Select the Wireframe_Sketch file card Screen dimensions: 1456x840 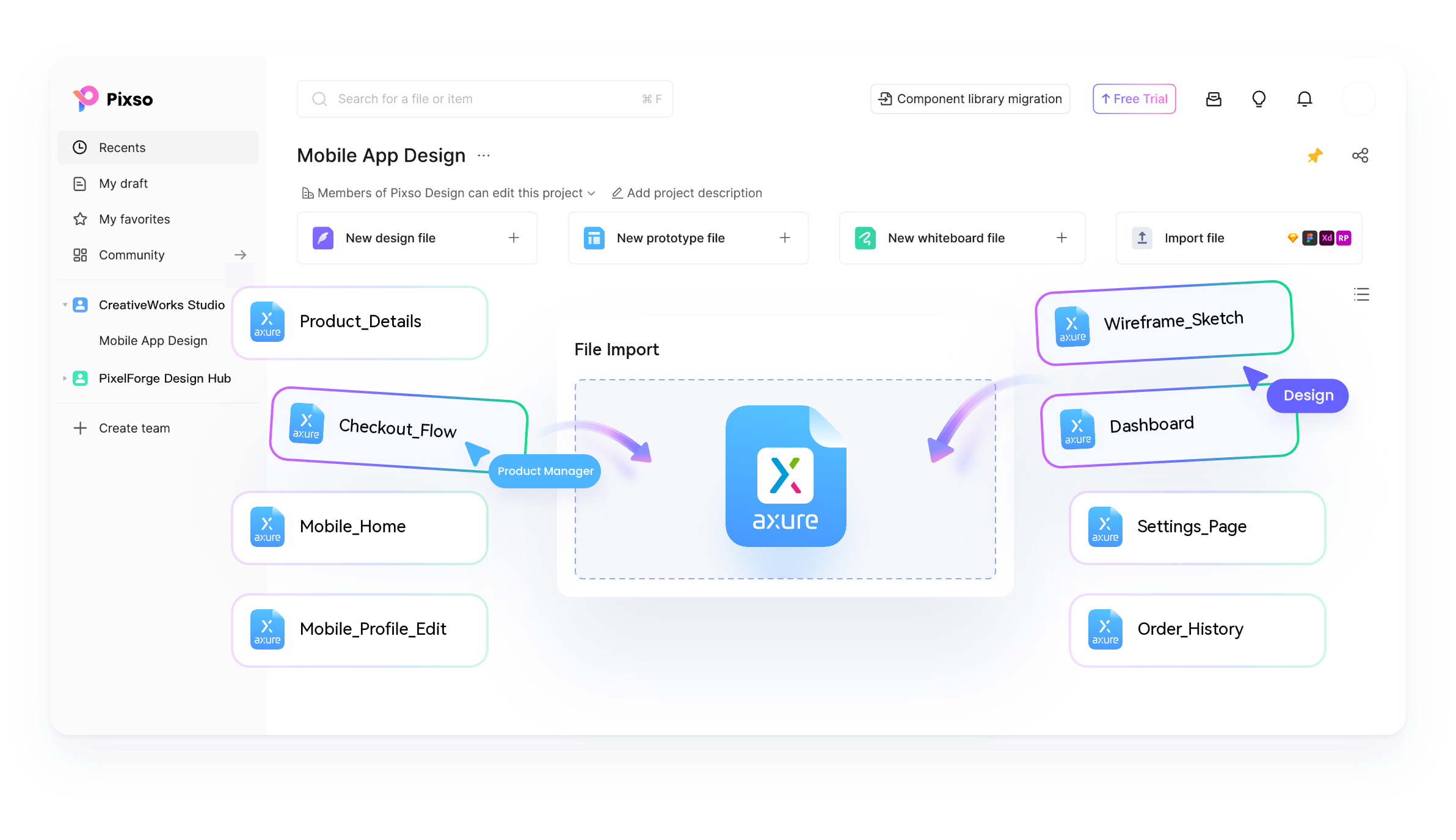(1165, 323)
